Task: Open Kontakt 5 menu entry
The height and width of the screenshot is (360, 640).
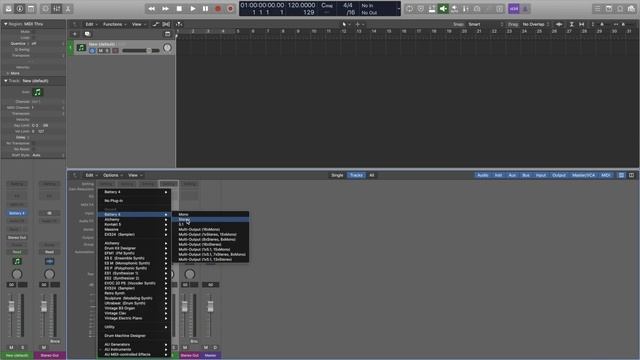Action: click(134, 224)
